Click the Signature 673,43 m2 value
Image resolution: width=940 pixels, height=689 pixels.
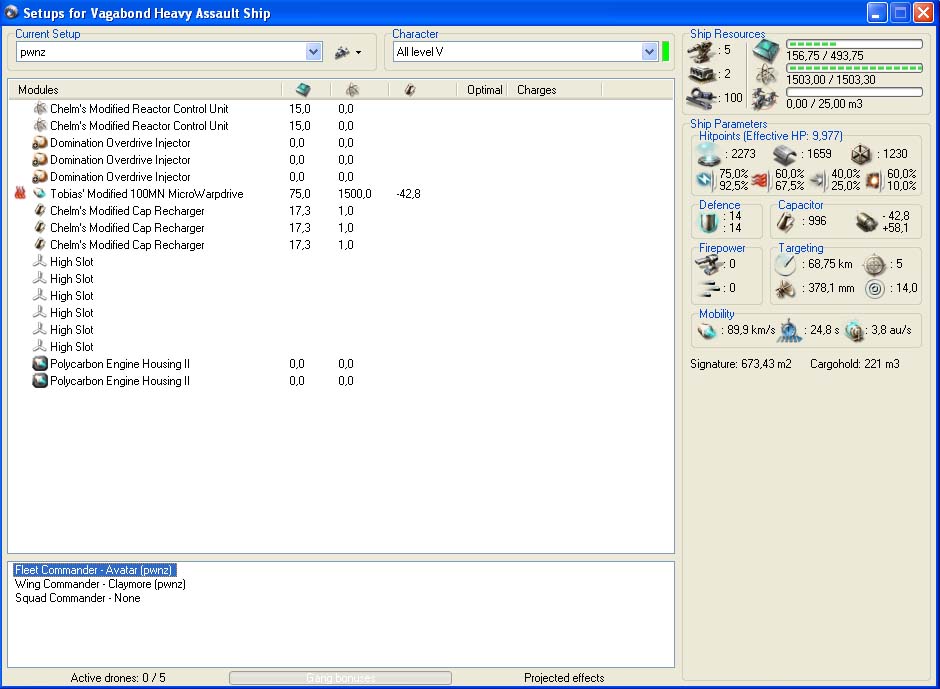pyautogui.click(x=740, y=364)
